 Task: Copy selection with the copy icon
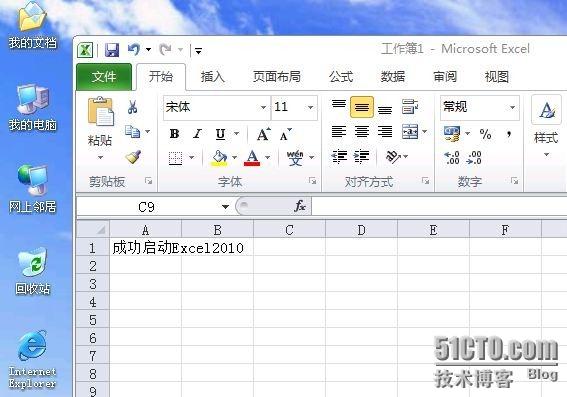coord(132,132)
